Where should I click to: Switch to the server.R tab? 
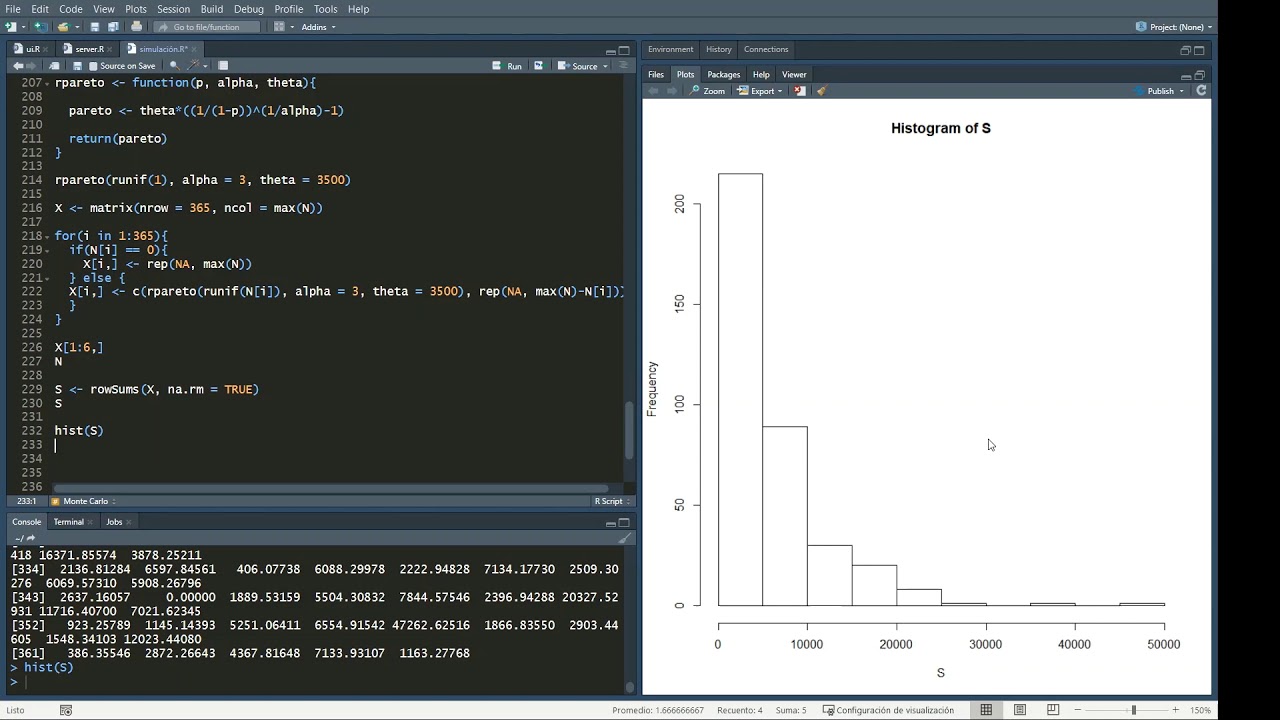pyautogui.click(x=89, y=49)
